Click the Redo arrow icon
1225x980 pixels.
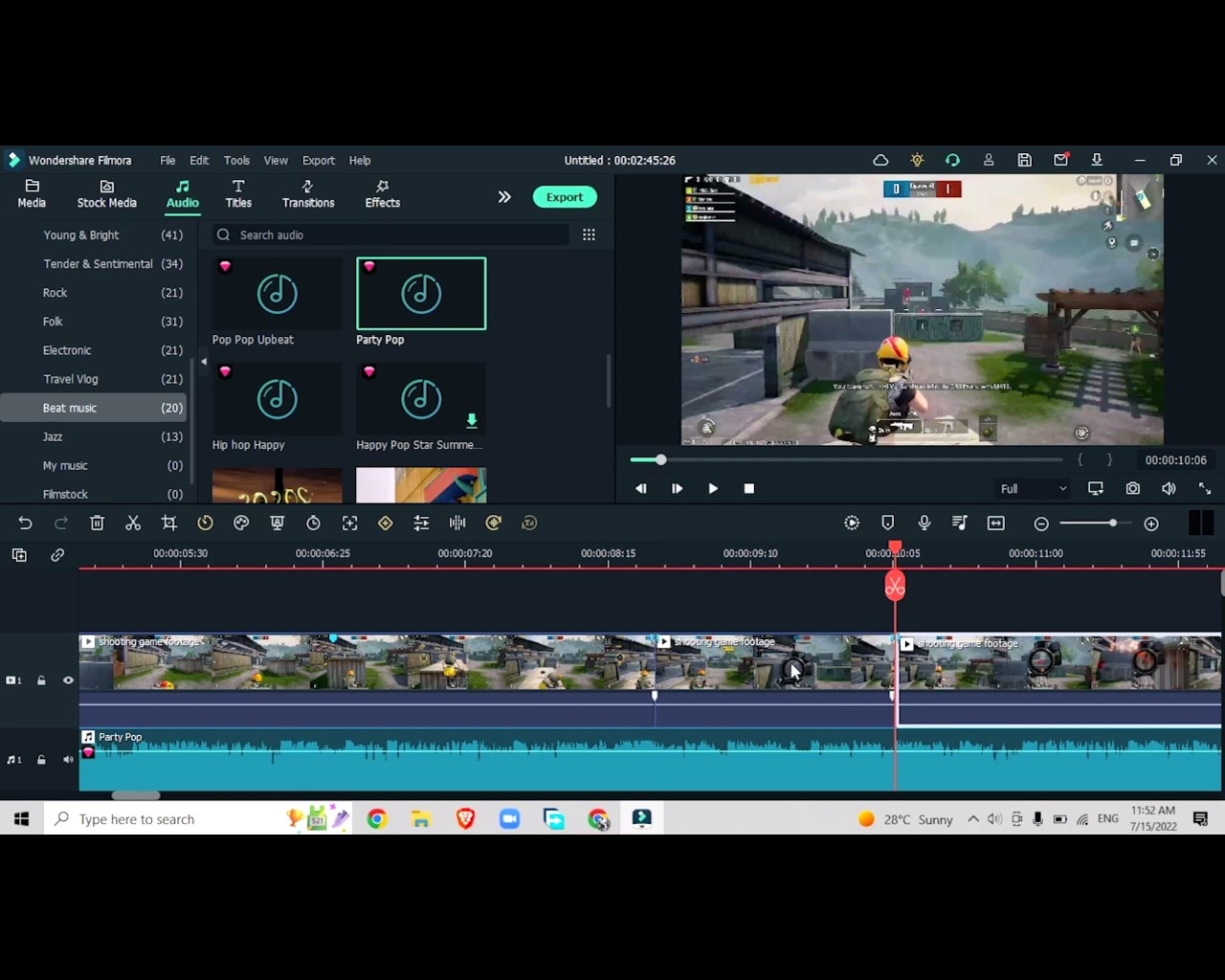[61, 523]
